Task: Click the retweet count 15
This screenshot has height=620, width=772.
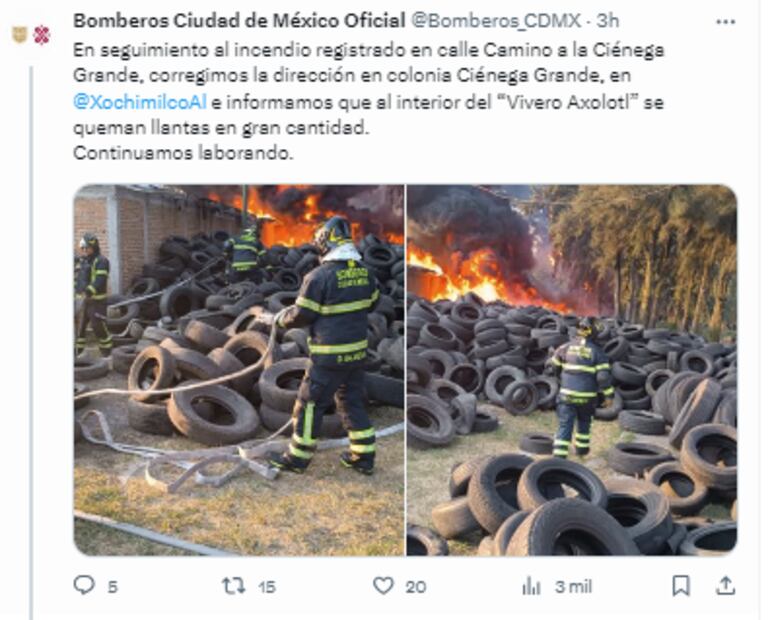Action: [266, 587]
